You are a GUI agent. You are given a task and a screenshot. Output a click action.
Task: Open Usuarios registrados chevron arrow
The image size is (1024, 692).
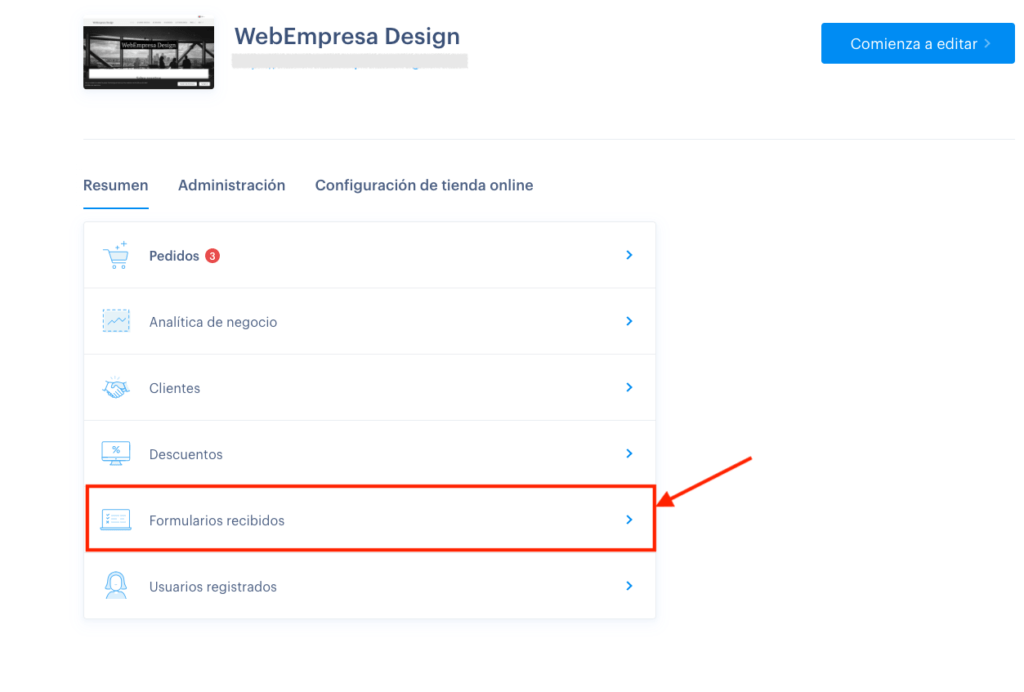point(629,586)
